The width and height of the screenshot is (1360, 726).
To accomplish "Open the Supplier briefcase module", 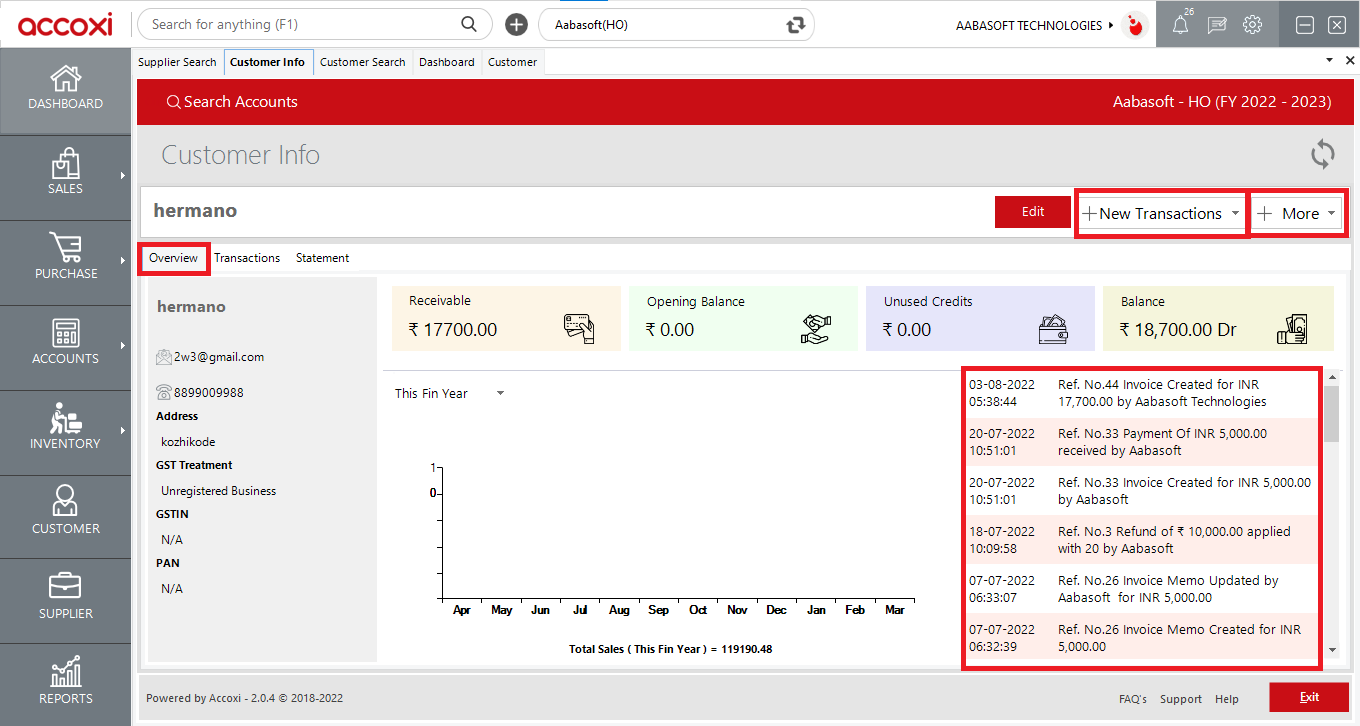I will (65, 597).
